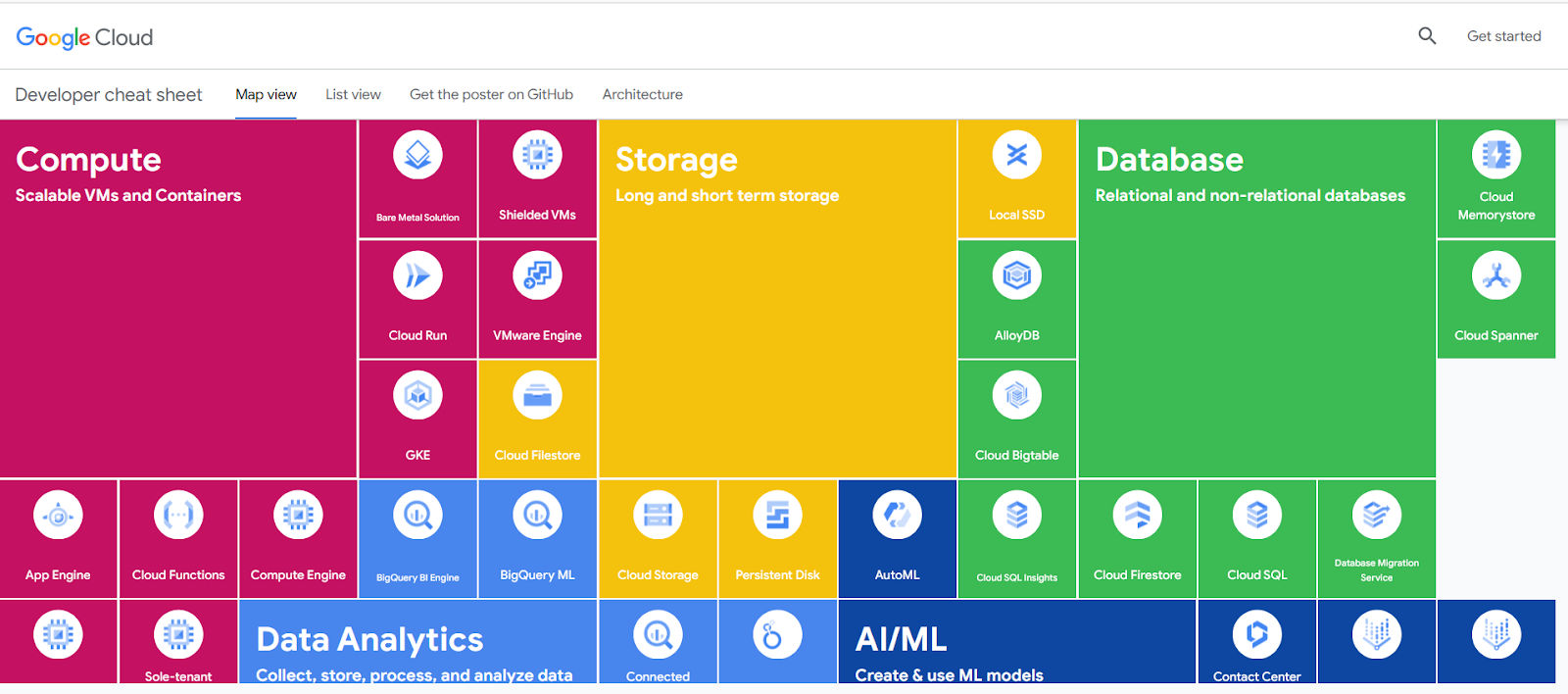Viewport: 1568px width, 694px height.
Task: Click 'Long and short term storage' subtitle
Action: [727, 195]
